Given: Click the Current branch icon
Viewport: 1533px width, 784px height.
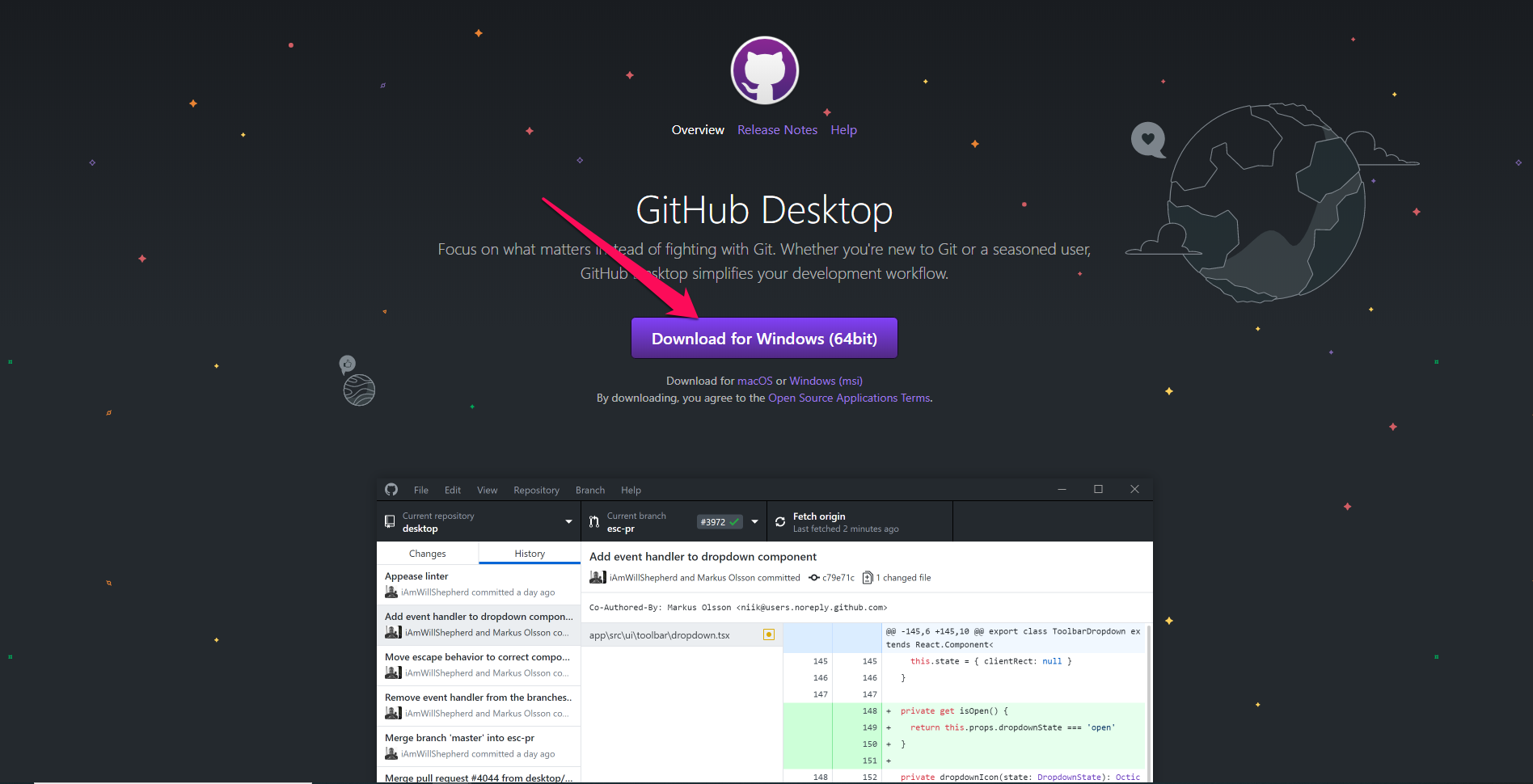Looking at the screenshot, I should (594, 522).
